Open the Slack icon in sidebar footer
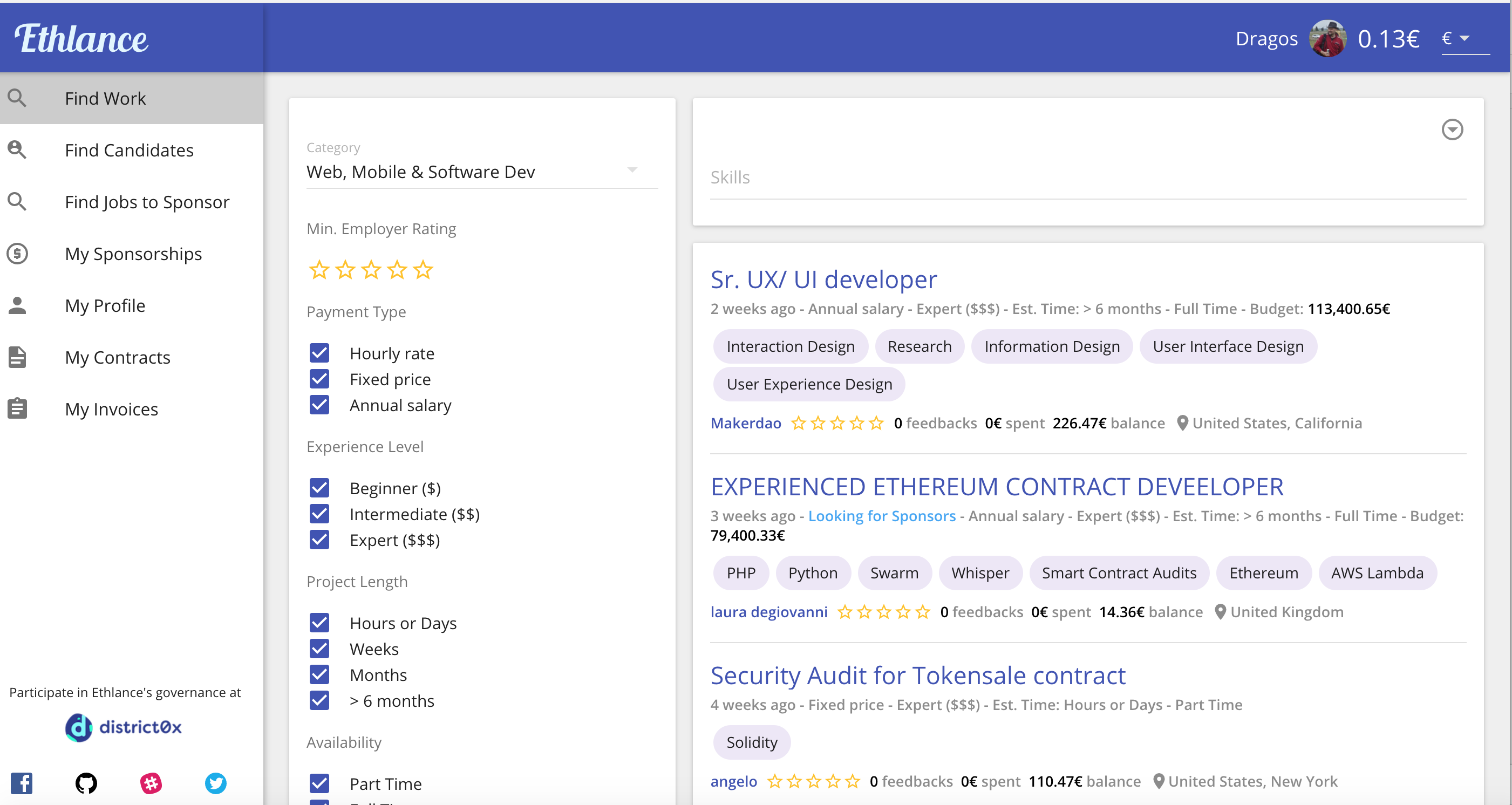Image resolution: width=1512 pixels, height=805 pixels. [151, 783]
